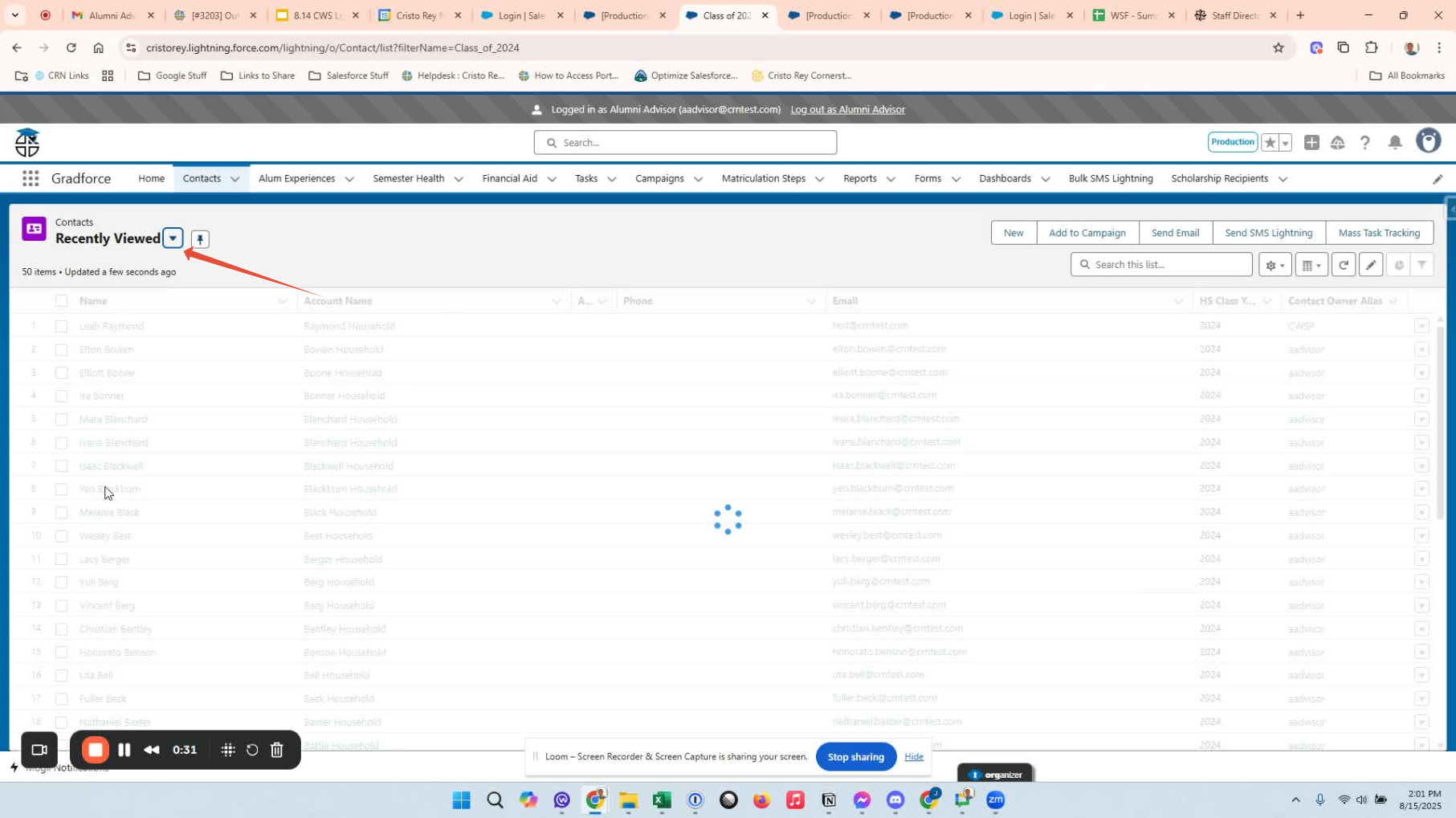Open the user profile avatar
The width and height of the screenshot is (1456, 818).
point(1428,140)
